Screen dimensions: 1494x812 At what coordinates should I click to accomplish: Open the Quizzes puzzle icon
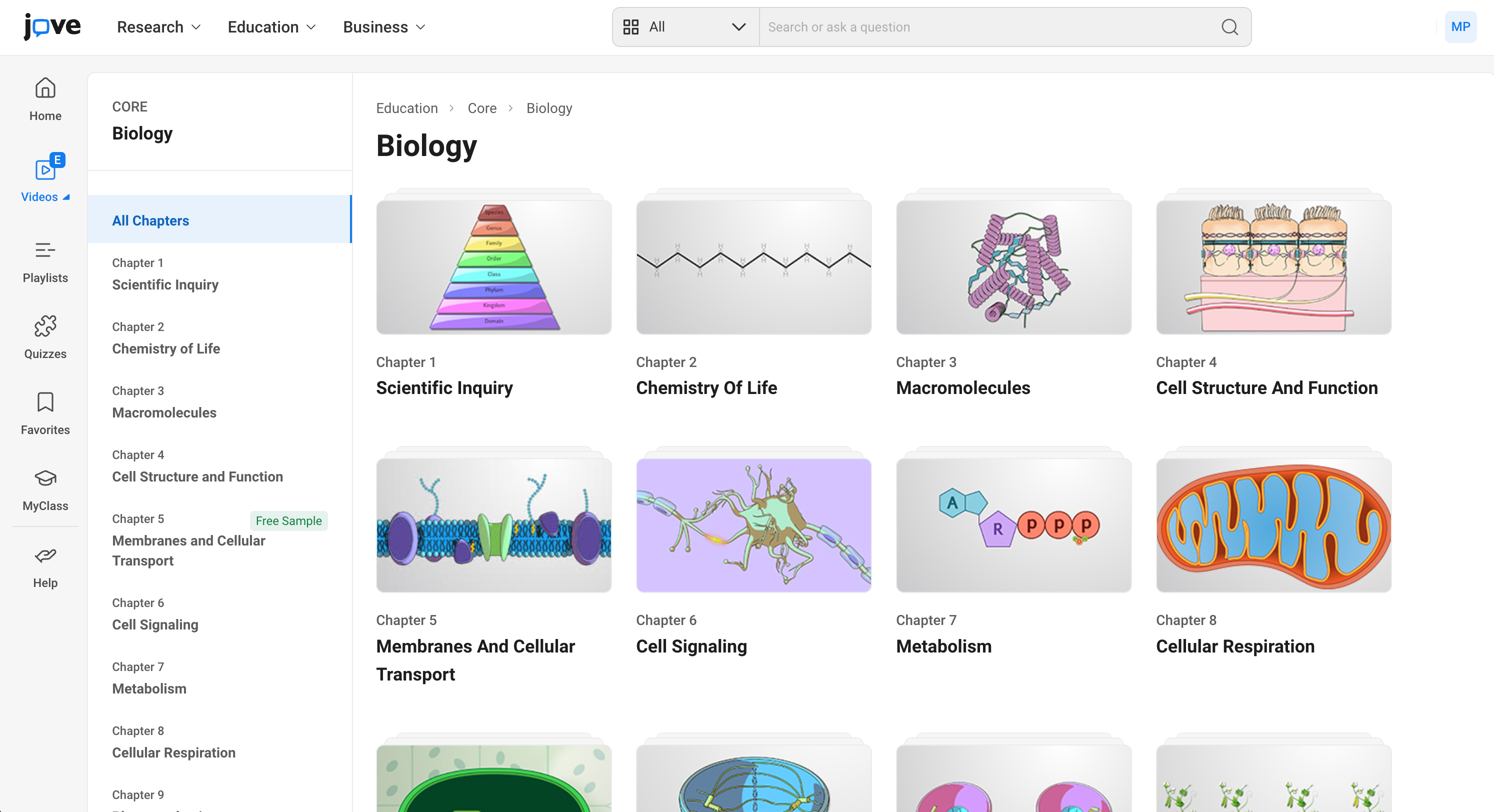pyautogui.click(x=45, y=326)
